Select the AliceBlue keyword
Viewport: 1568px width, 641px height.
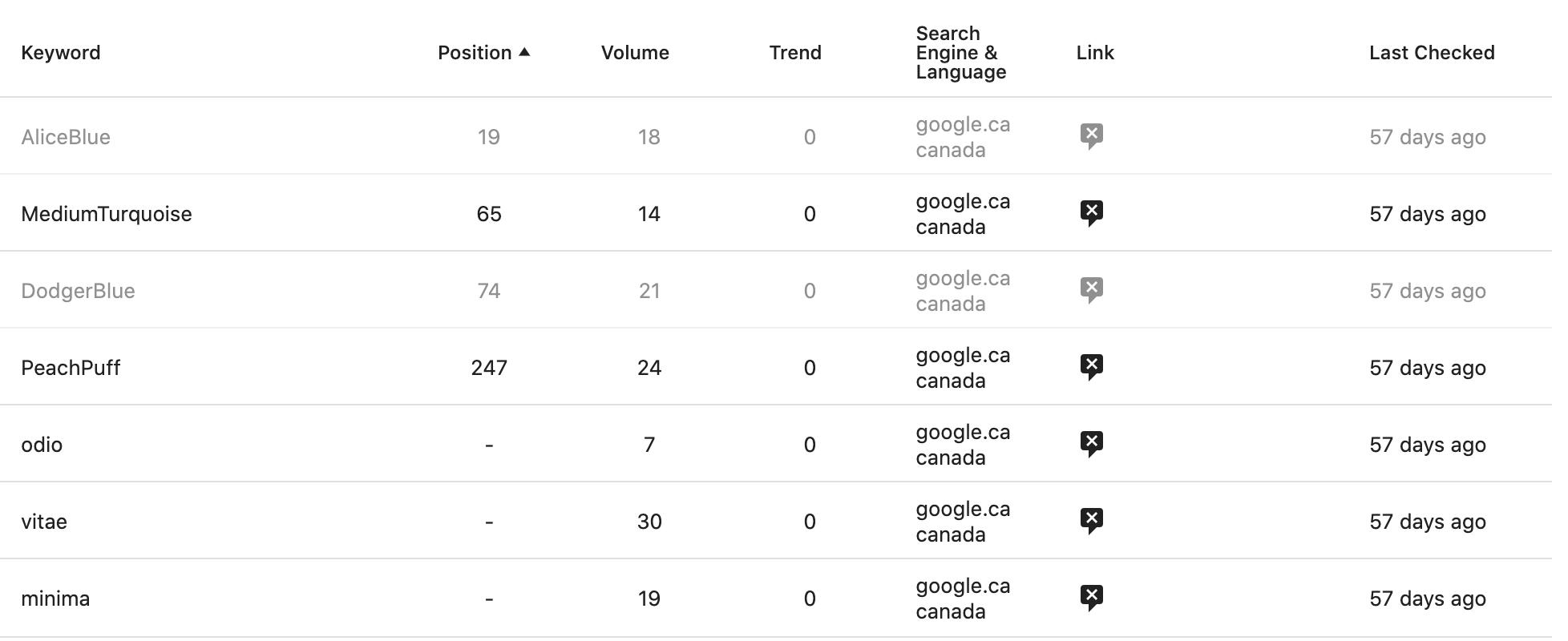66,137
